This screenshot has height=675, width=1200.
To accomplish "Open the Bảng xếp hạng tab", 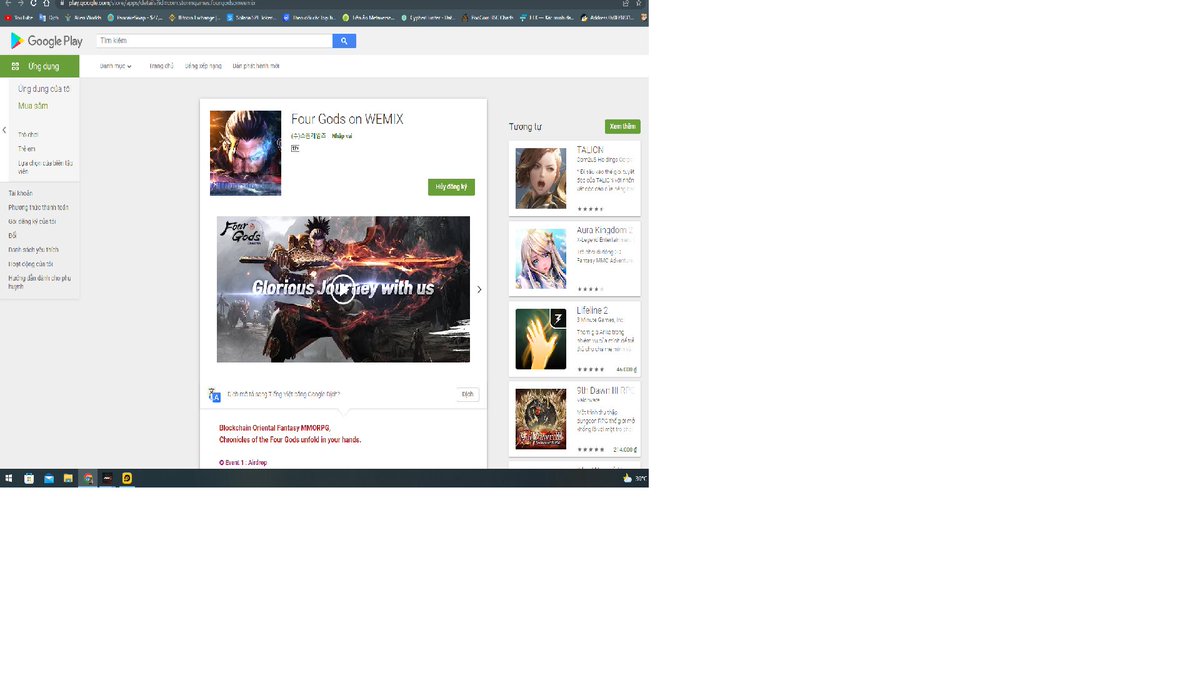I will tap(203, 66).
